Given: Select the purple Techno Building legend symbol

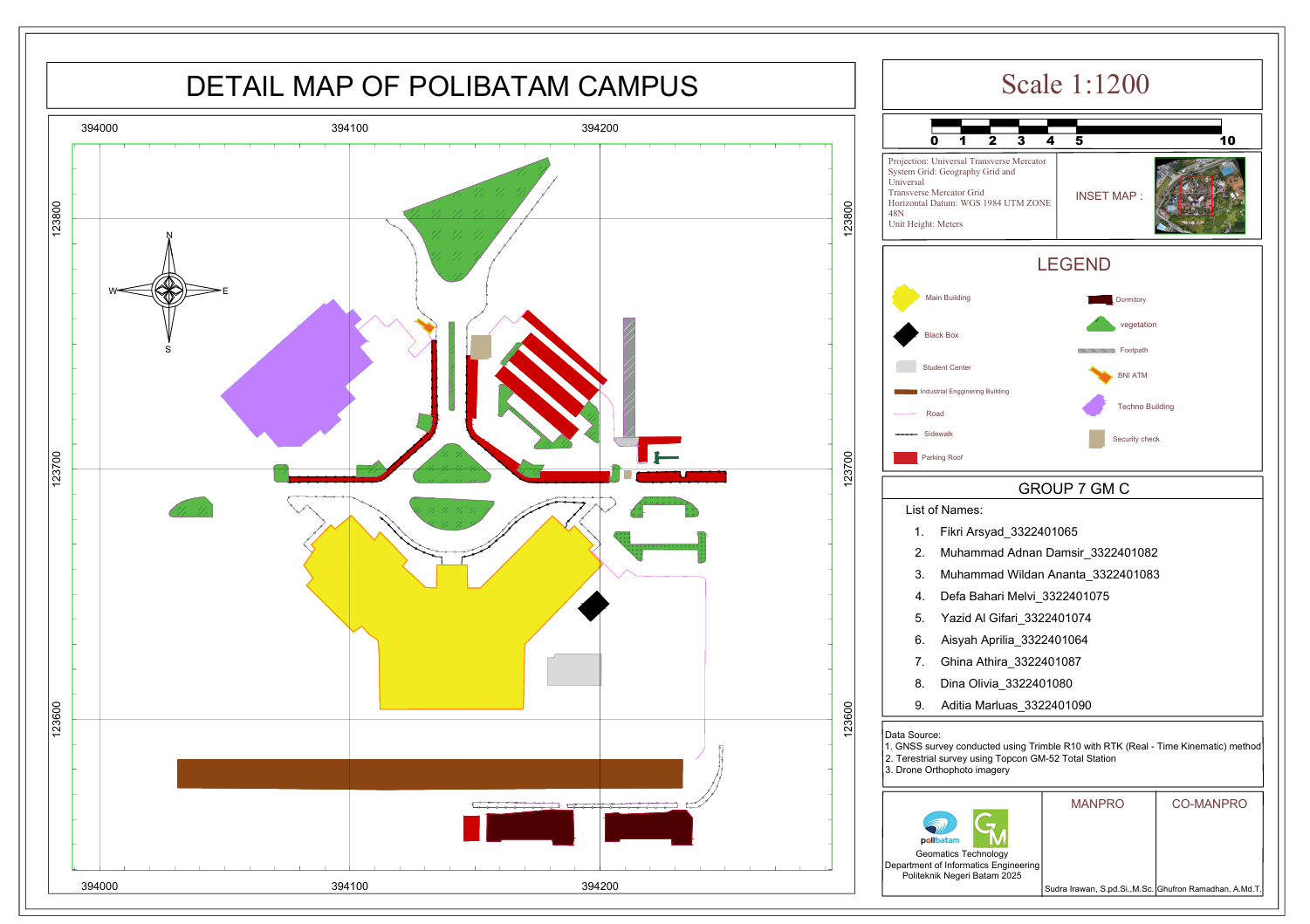Looking at the screenshot, I should (1094, 406).
